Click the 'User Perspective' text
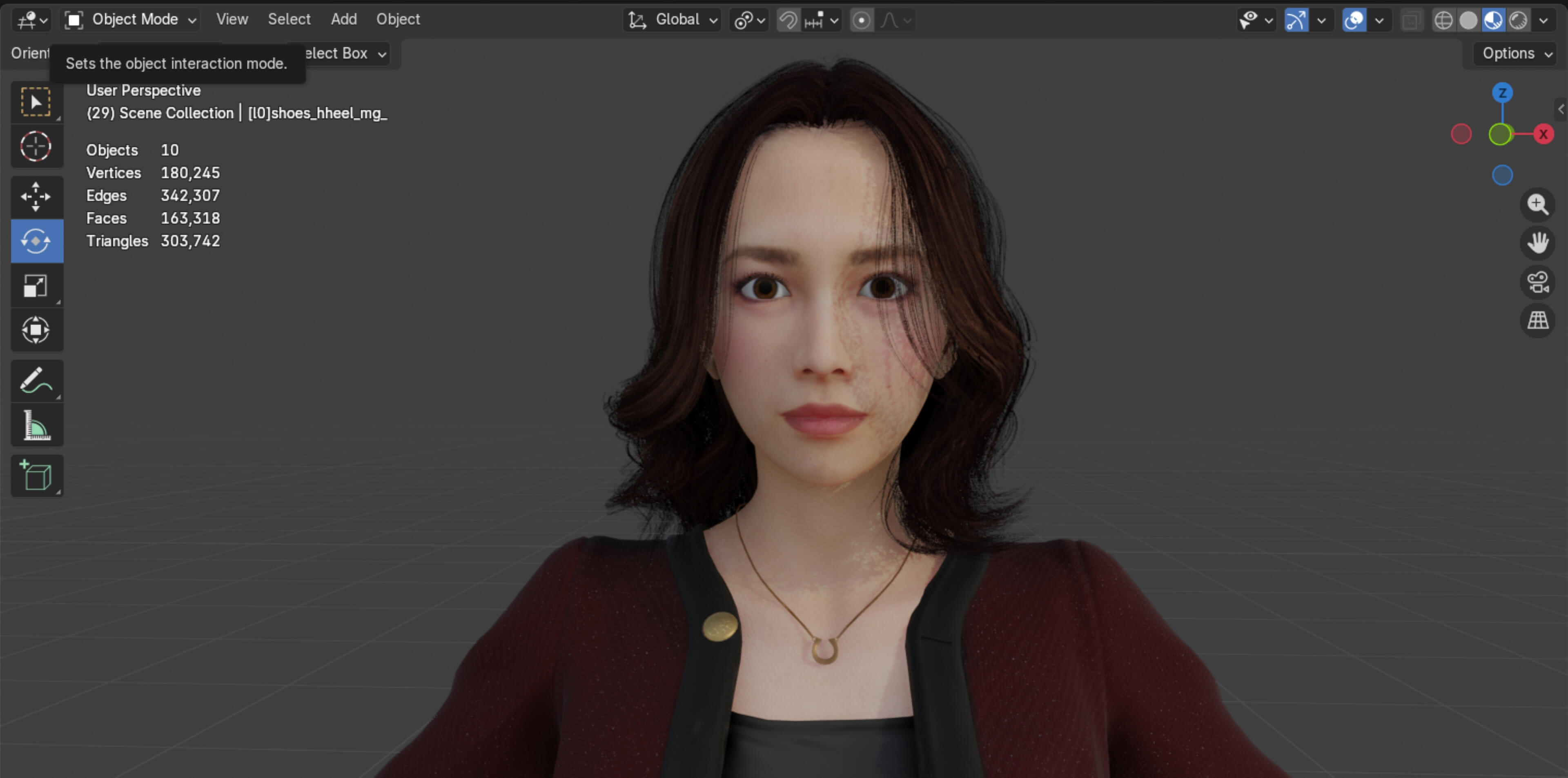Viewport: 1568px width, 778px height. coord(144,90)
